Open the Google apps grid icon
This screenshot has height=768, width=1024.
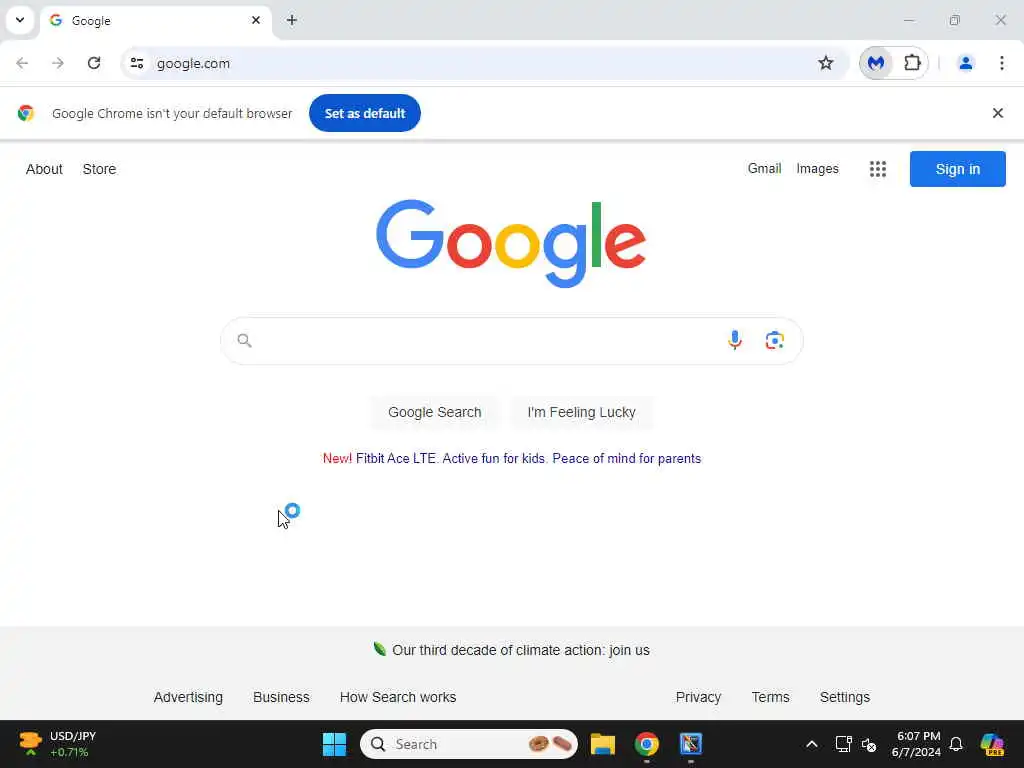[x=878, y=169]
